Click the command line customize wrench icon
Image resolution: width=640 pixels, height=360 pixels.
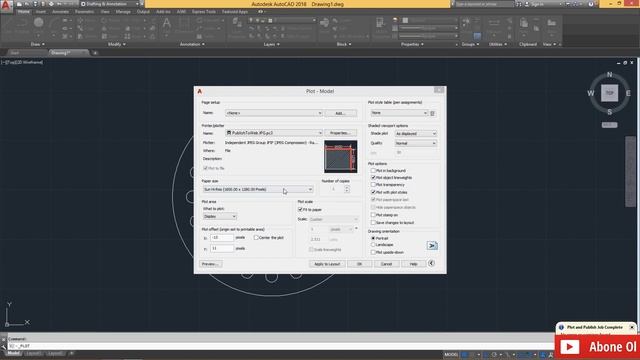pos(4,346)
